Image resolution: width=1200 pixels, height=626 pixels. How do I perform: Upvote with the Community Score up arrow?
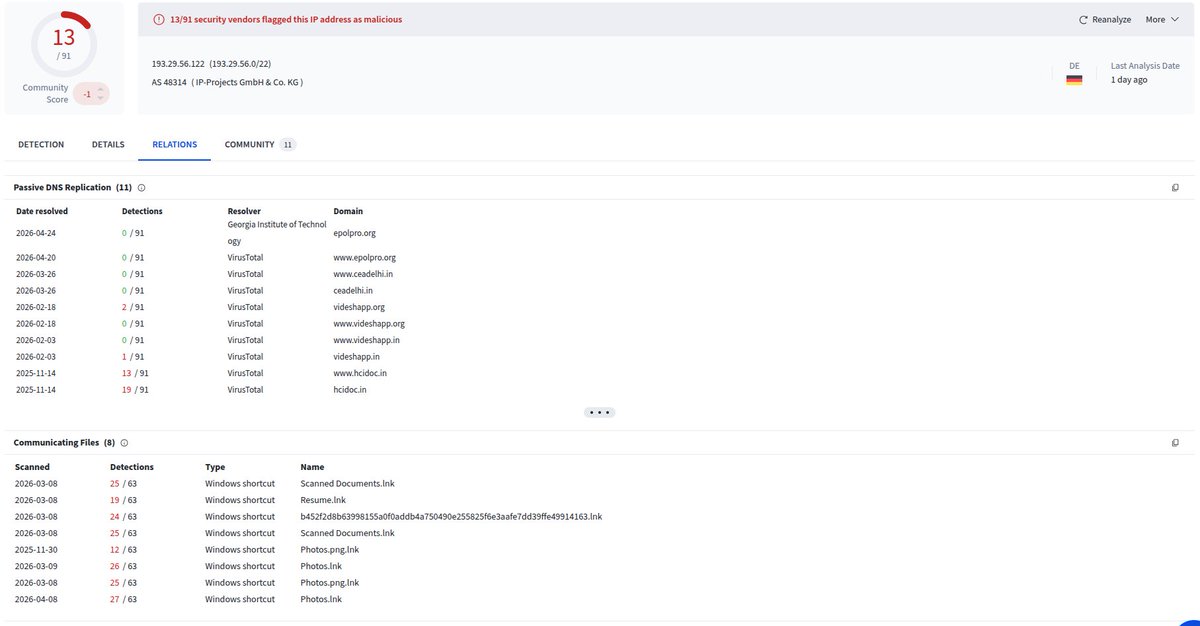[x=100, y=89]
